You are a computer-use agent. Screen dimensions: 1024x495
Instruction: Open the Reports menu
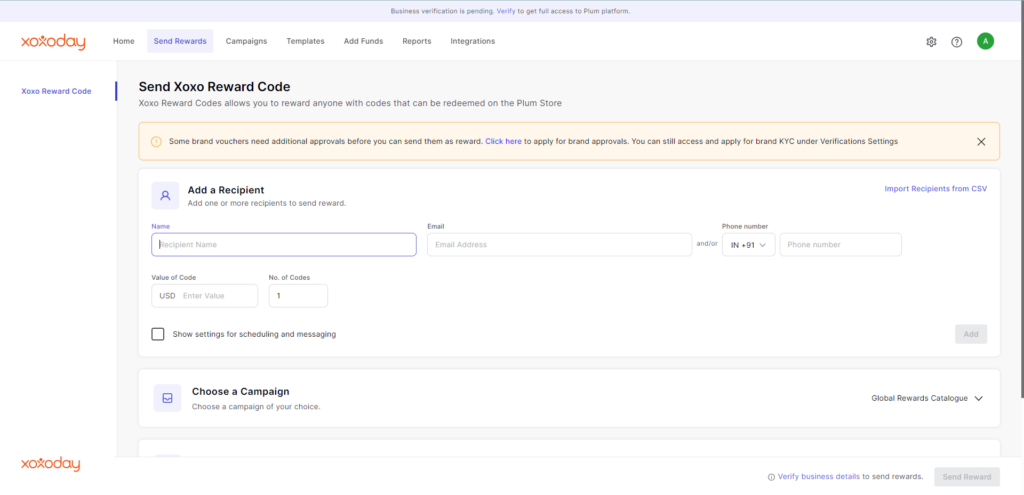point(417,41)
